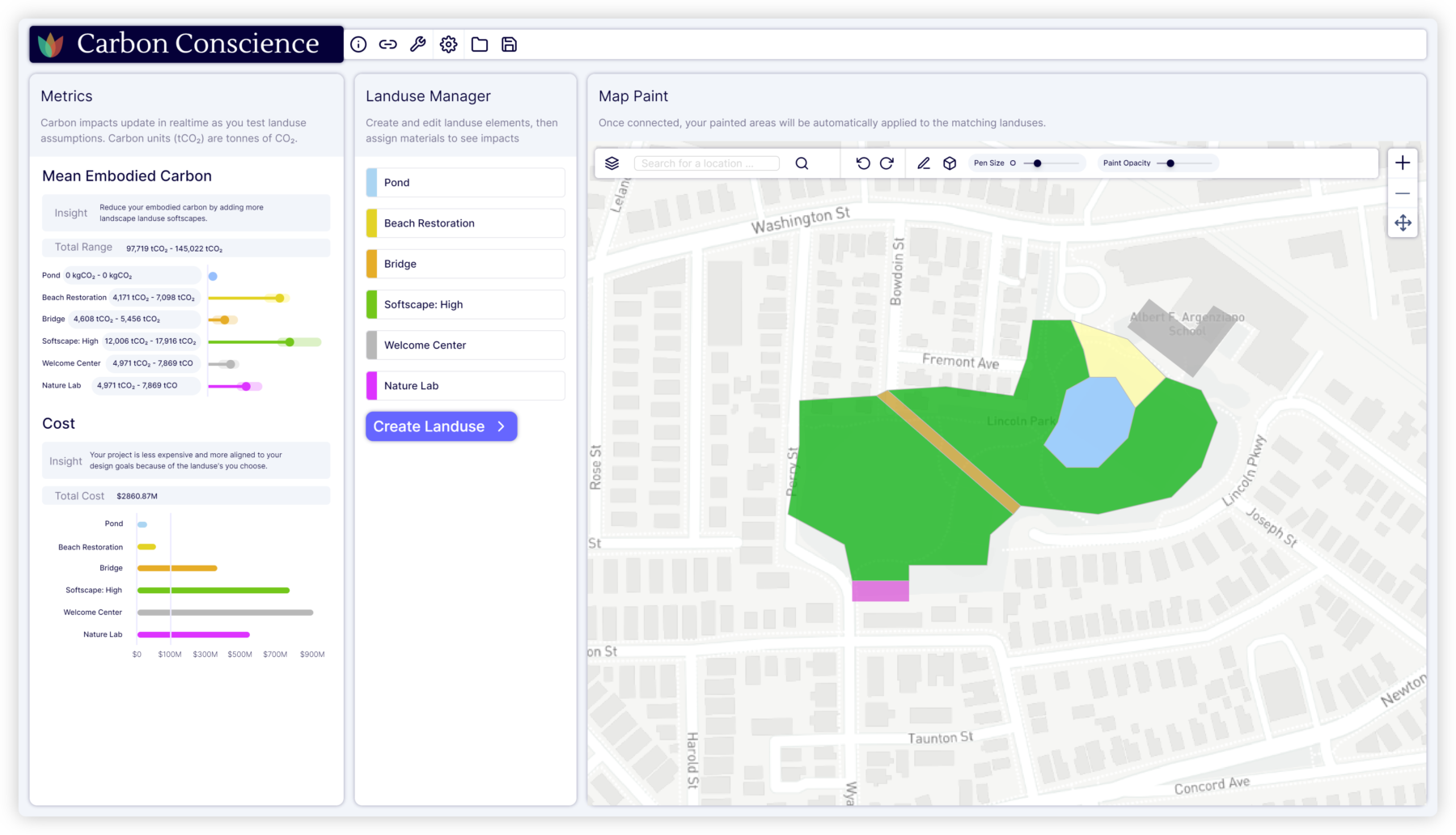
Task: Open the map layers icon
Action: point(612,163)
